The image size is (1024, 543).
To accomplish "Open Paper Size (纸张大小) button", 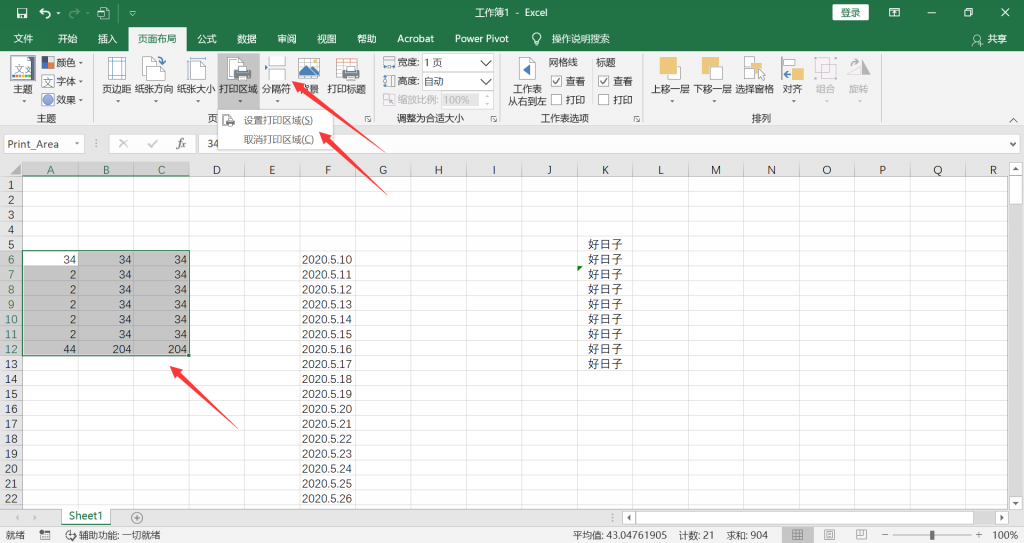I will [x=196, y=78].
